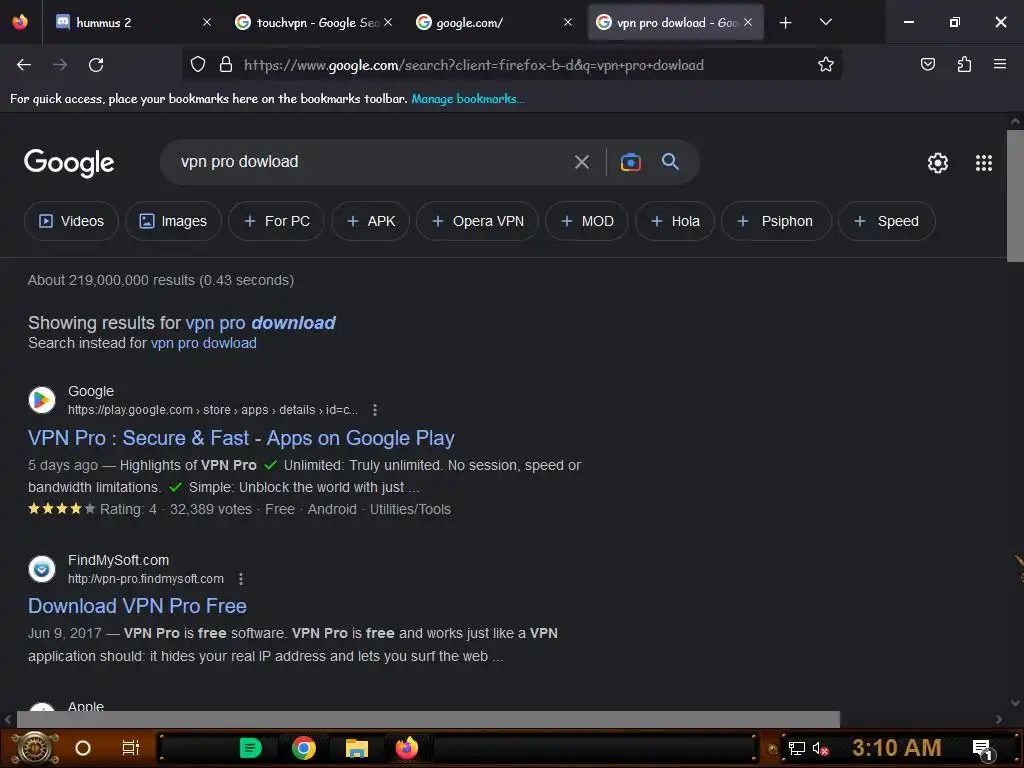Image resolution: width=1024 pixels, height=768 pixels.
Task: Go to the Google logo homepage
Action: (x=69, y=163)
